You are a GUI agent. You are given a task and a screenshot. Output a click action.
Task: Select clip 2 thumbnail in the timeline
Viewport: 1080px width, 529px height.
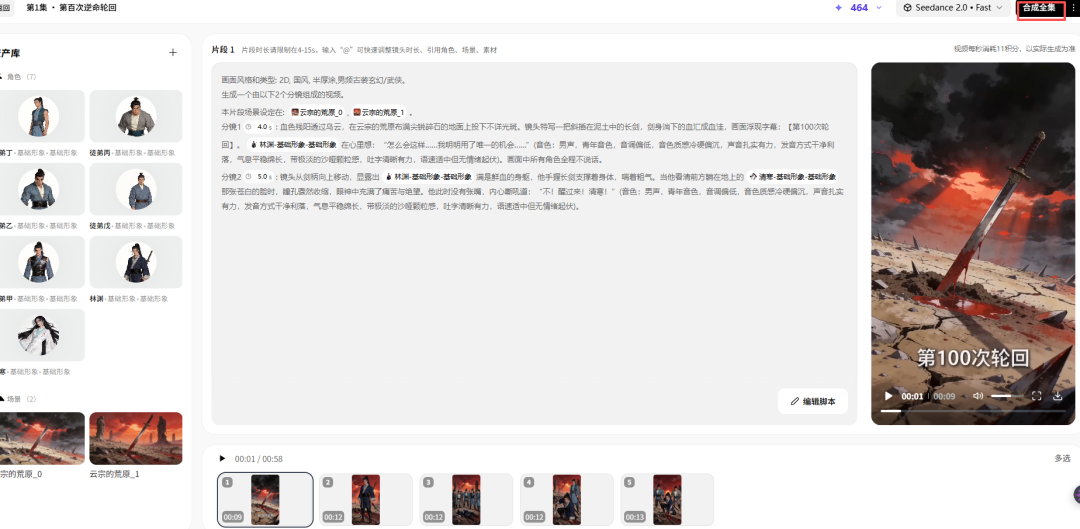(x=366, y=499)
